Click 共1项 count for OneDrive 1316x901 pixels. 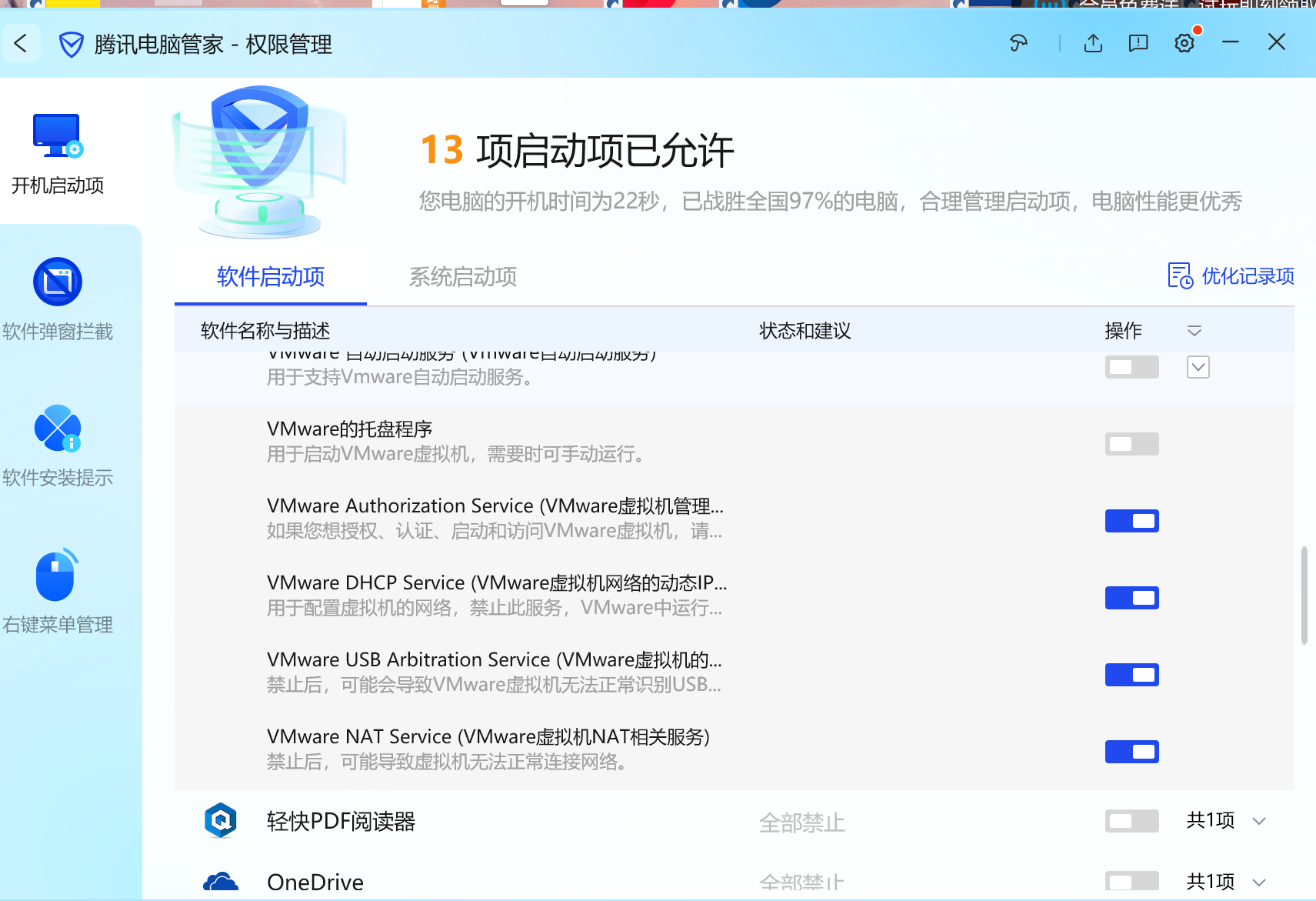[x=1211, y=882]
